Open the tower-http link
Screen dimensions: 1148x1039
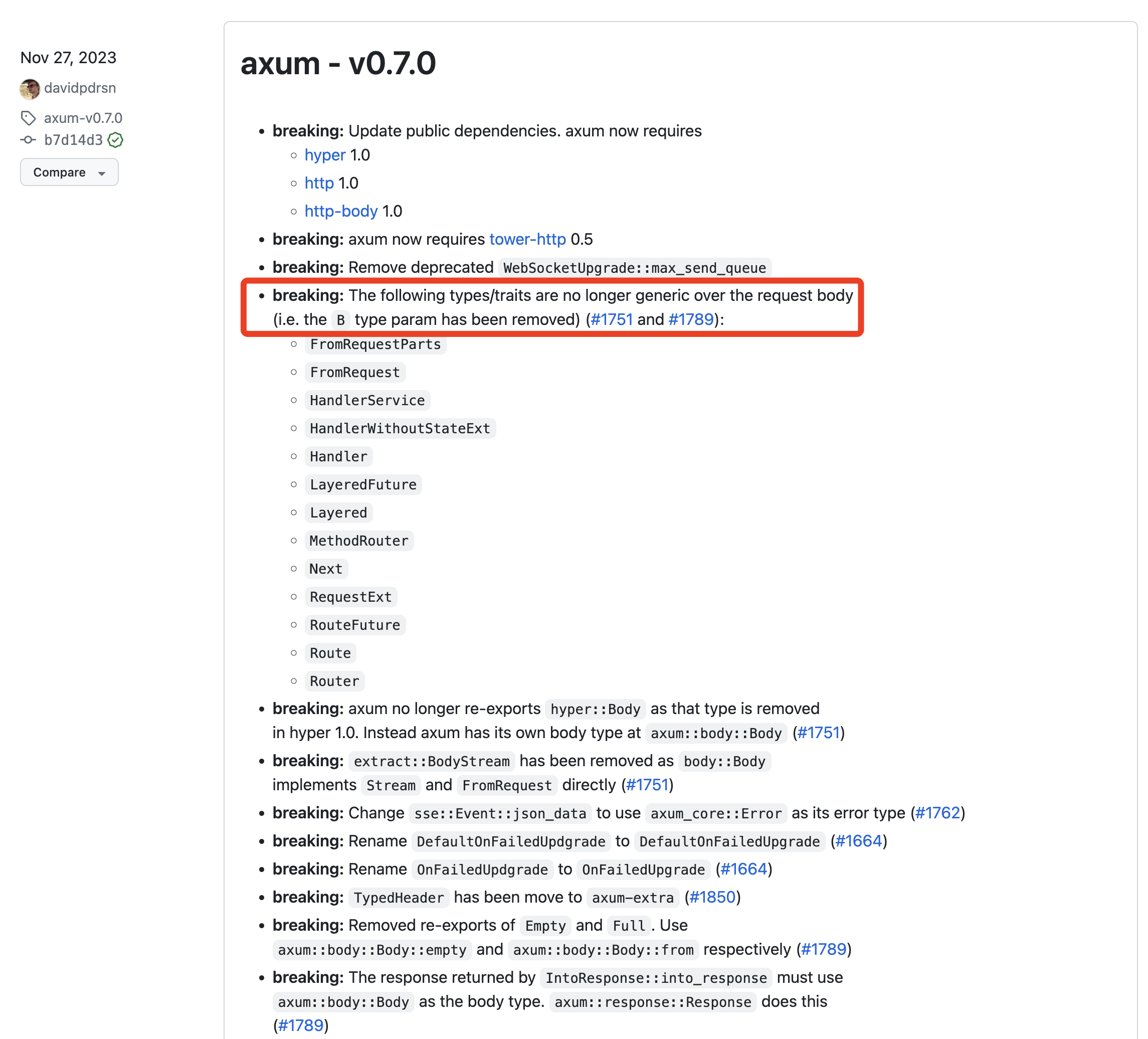(527, 239)
